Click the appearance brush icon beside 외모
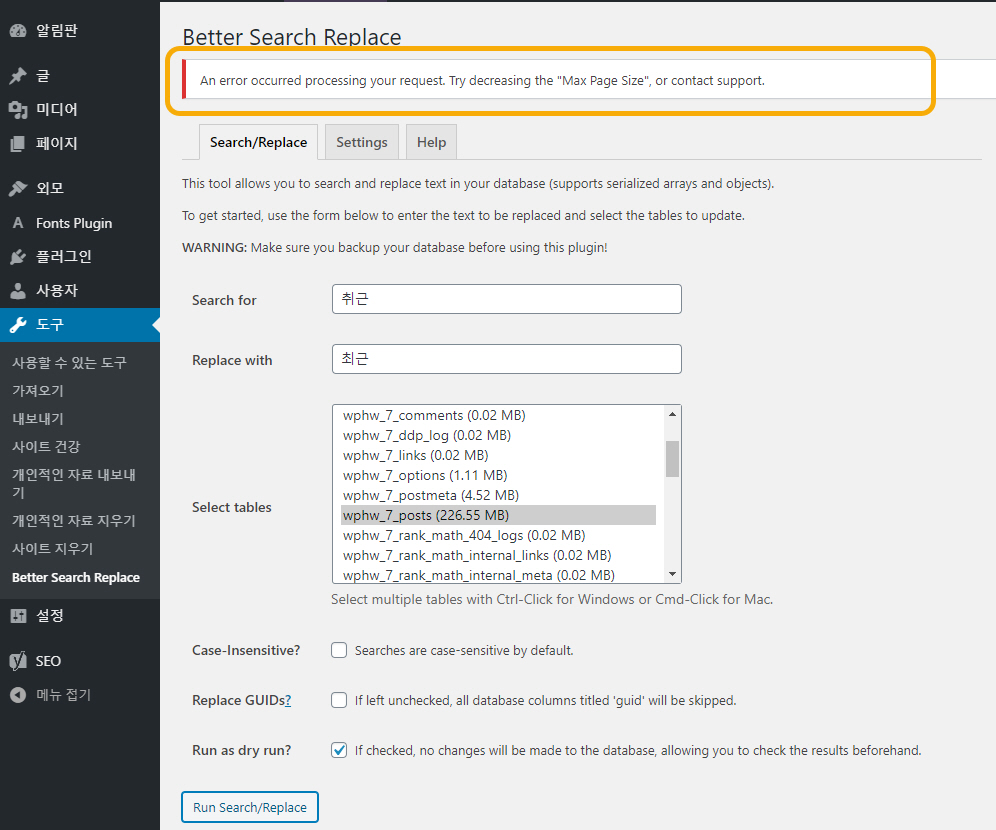Image resolution: width=996 pixels, height=830 pixels. coord(18,189)
